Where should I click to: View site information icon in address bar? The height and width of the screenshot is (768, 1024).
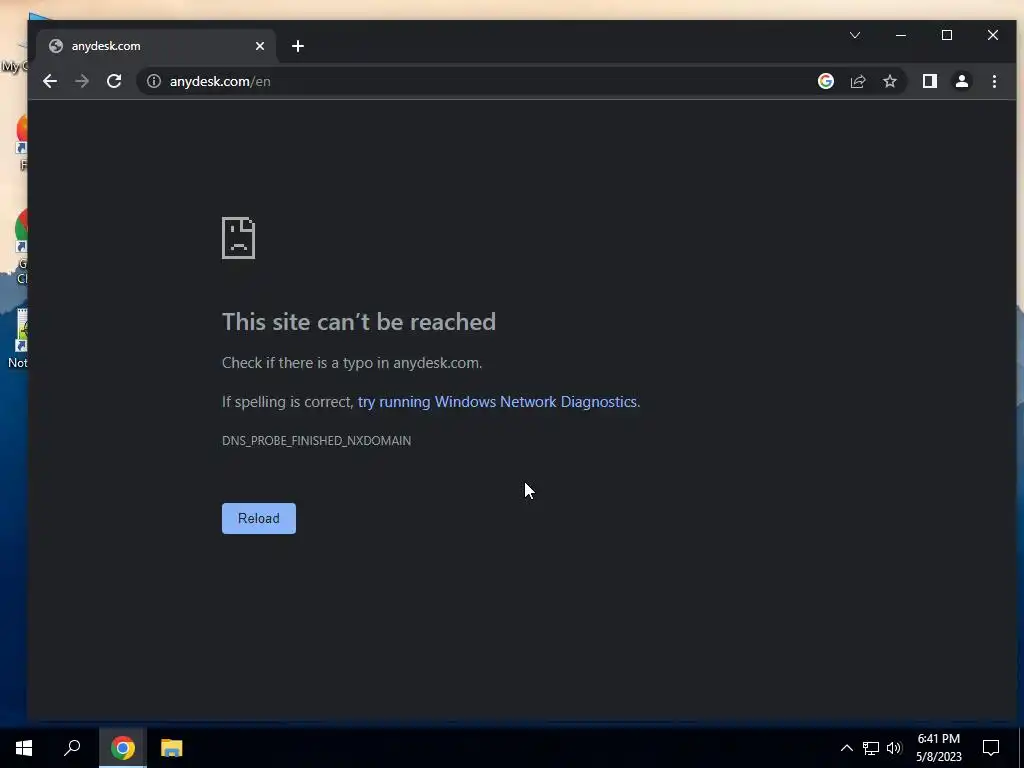153,81
